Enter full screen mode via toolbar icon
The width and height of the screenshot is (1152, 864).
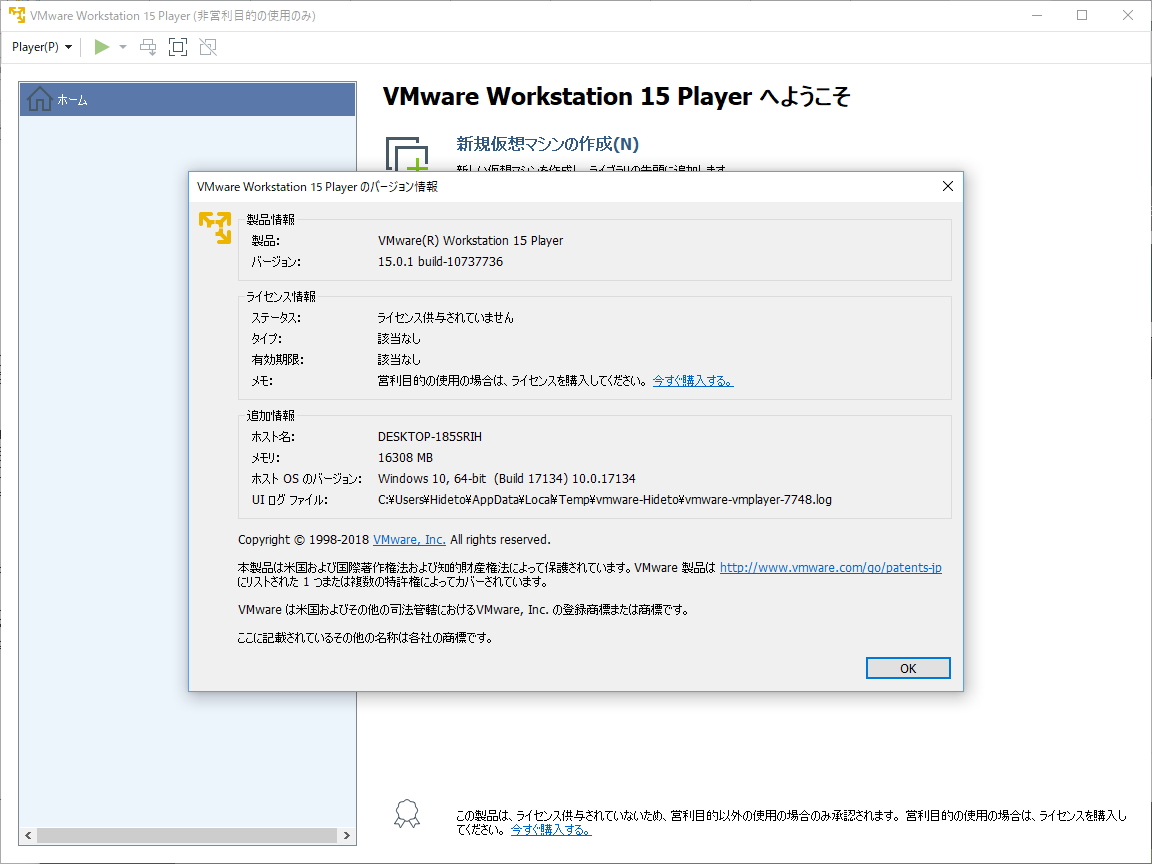(177, 46)
